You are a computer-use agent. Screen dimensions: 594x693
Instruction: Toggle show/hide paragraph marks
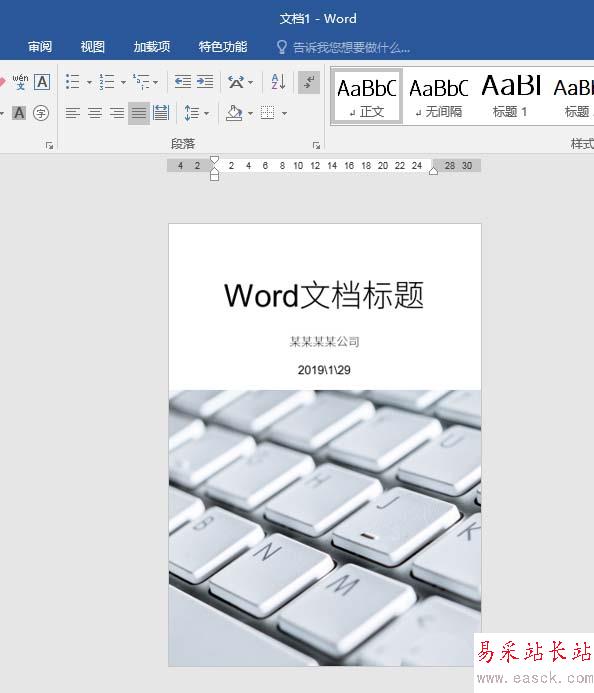pos(309,82)
